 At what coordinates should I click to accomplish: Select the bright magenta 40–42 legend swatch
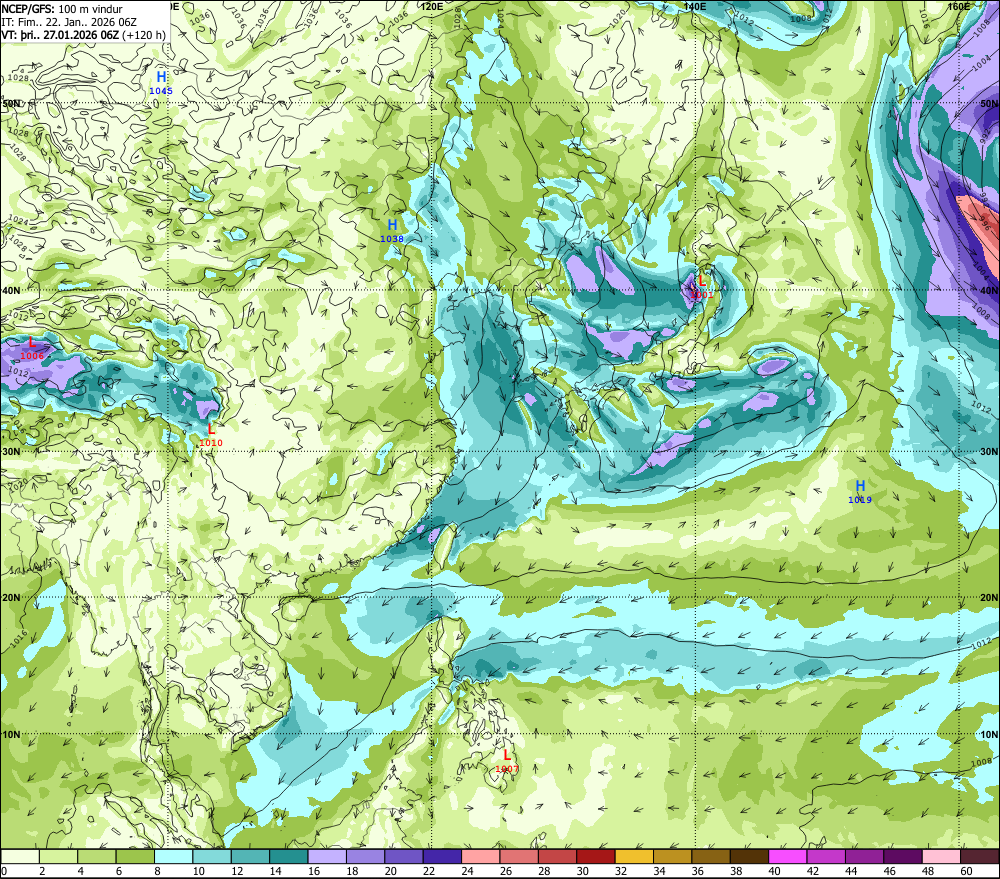coord(788,856)
